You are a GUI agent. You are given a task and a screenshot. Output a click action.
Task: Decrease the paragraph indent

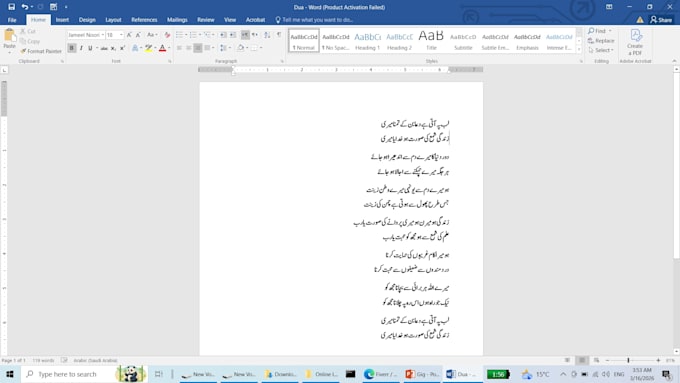(x=223, y=35)
